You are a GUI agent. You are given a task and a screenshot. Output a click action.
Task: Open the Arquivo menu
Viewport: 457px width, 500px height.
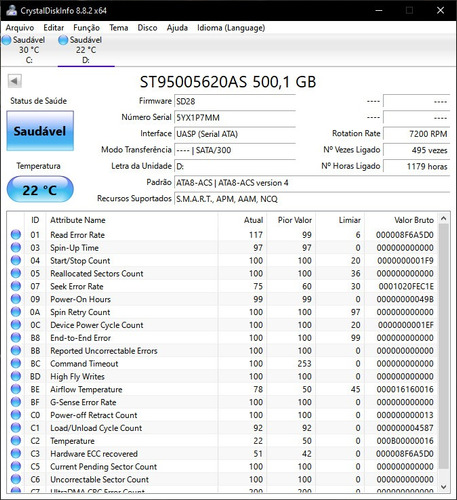20,28
